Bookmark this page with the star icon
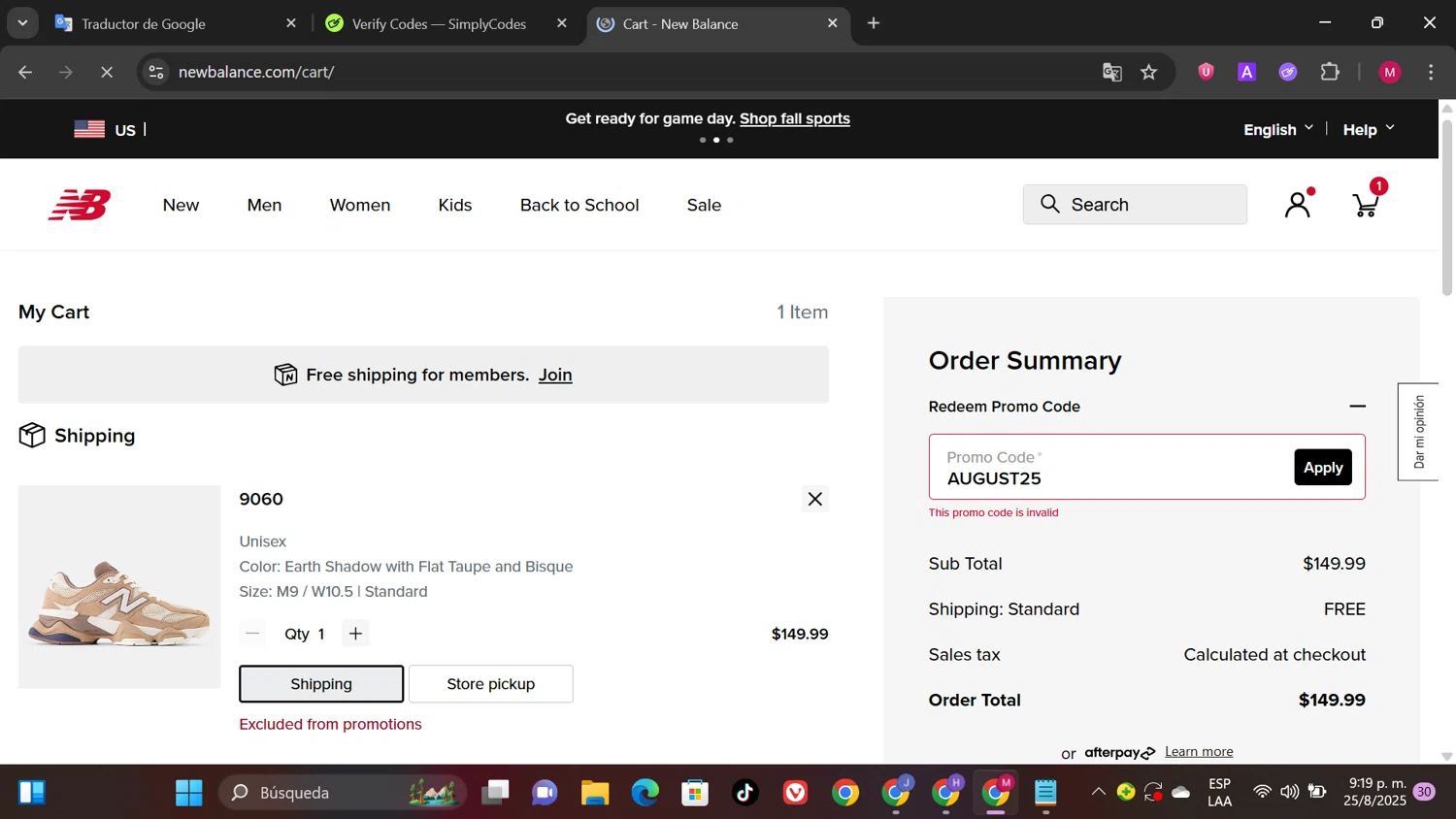The image size is (1456, 819). tap(1149, 72)
